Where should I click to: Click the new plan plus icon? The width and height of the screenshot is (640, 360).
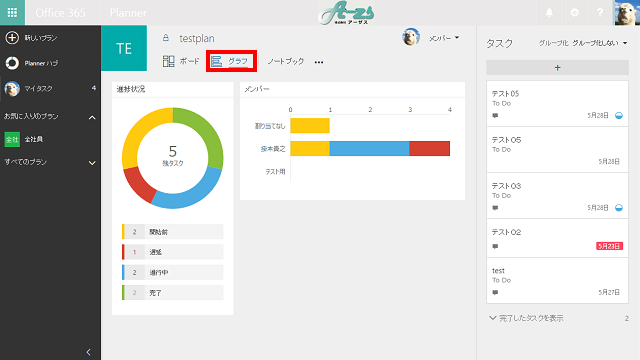coord(12,38)
